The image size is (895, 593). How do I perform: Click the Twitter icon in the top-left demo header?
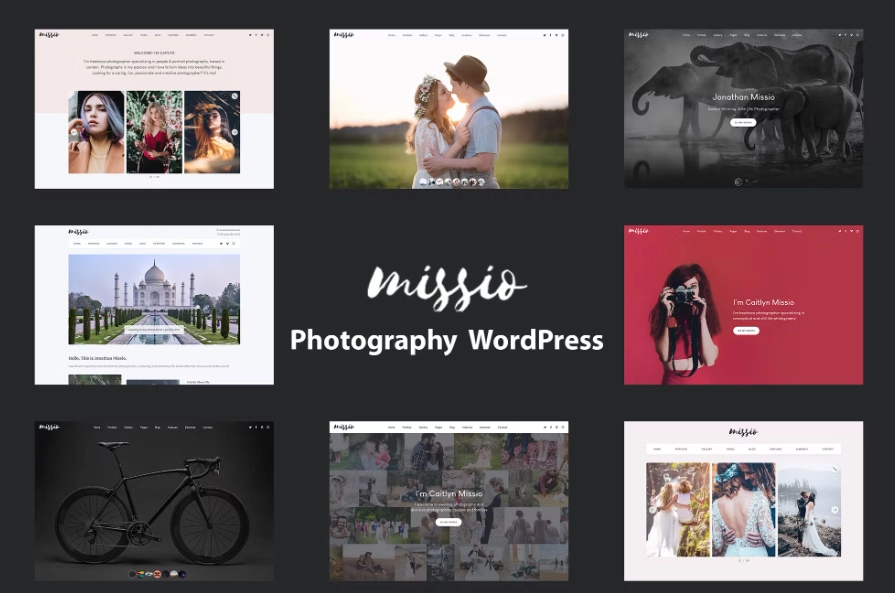click(250, 35)
